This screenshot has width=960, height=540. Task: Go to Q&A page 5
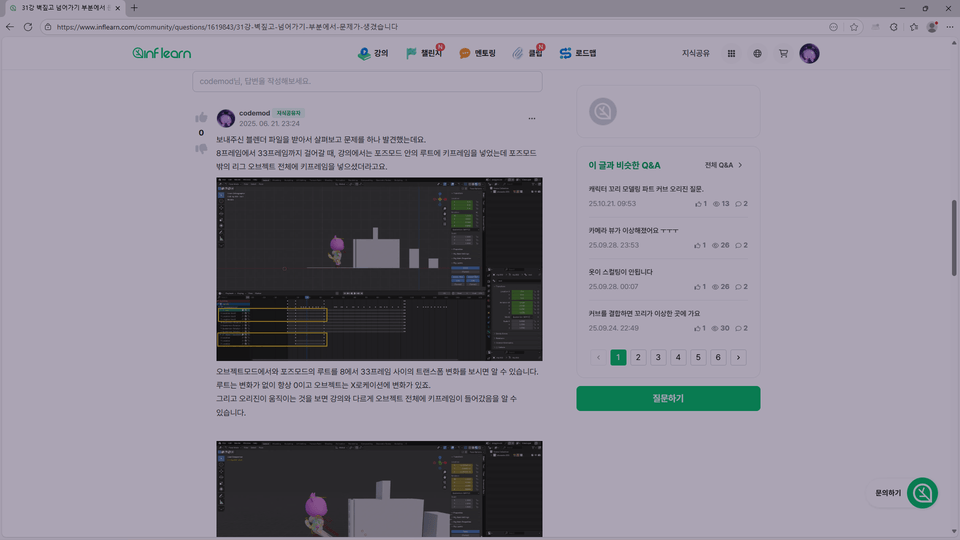point(698,358)
